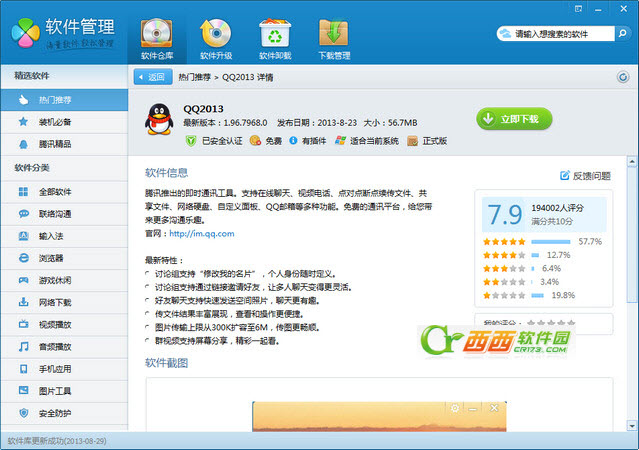Click the 已安全认证 shield badge
639x450 pixels.
(x=191, y=141)
